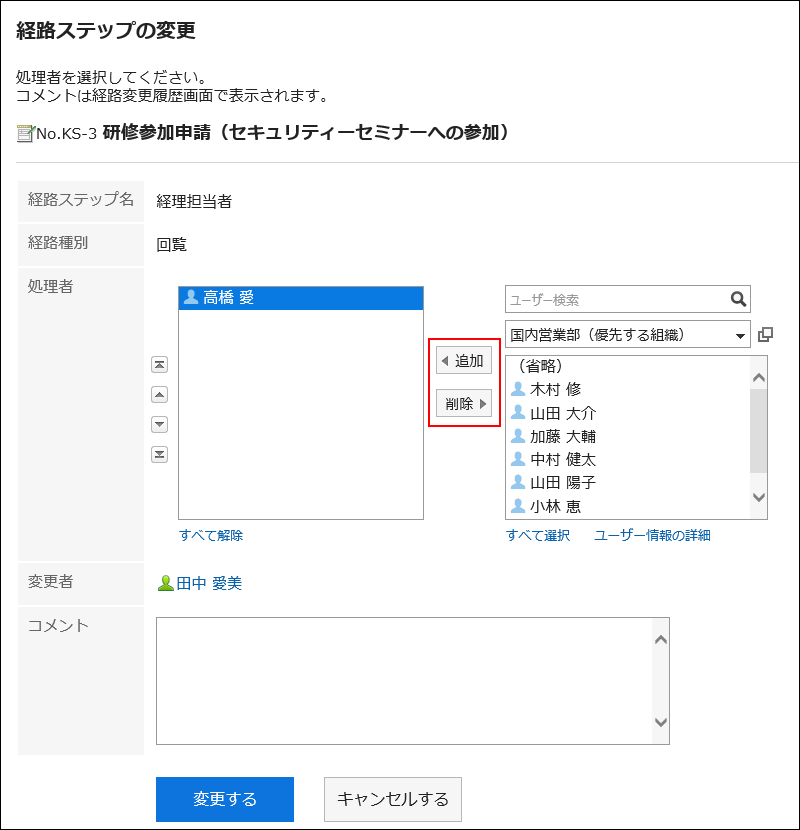Click the 変更する button
The width and height of the screenshot is (800, 830).
224,799
